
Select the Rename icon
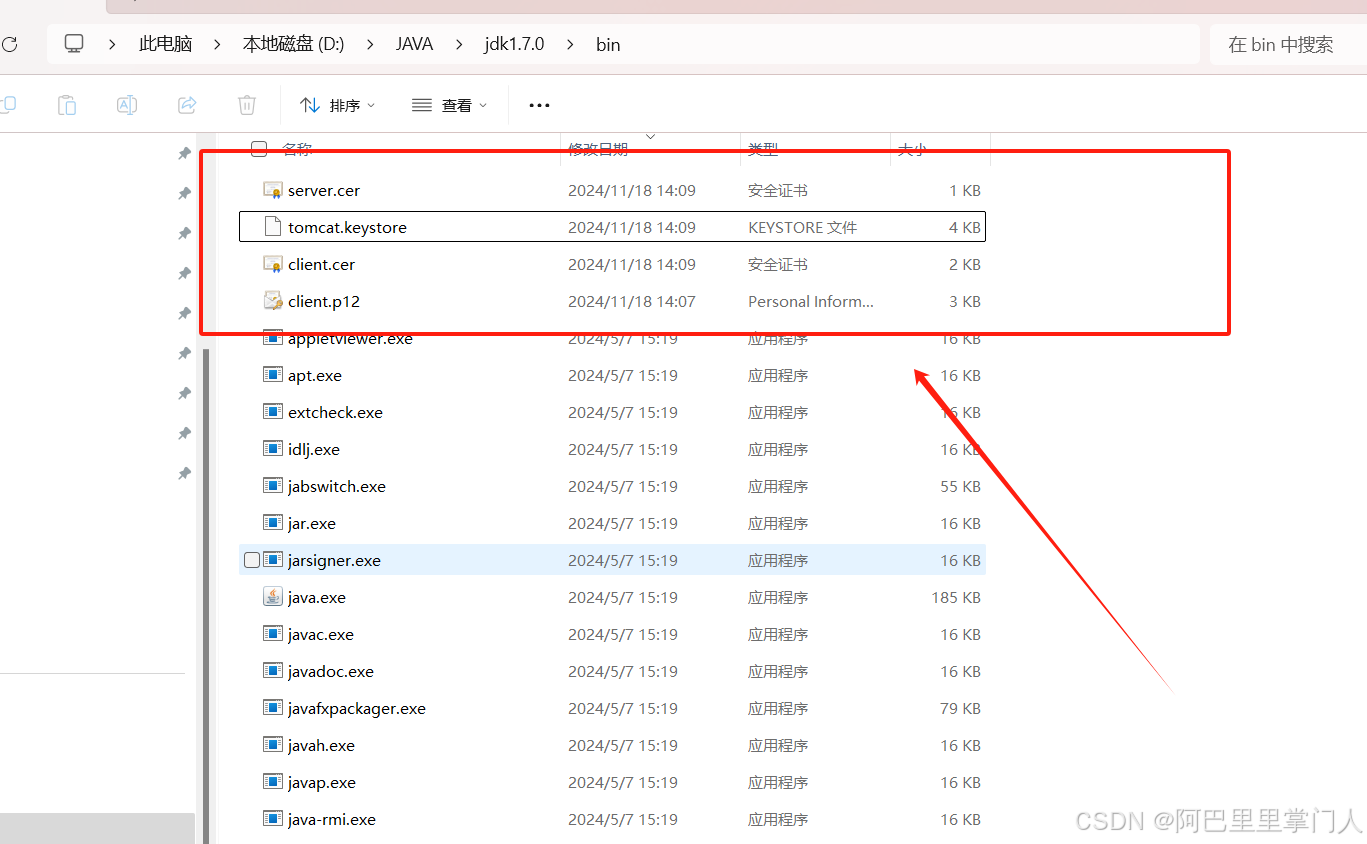126,105
